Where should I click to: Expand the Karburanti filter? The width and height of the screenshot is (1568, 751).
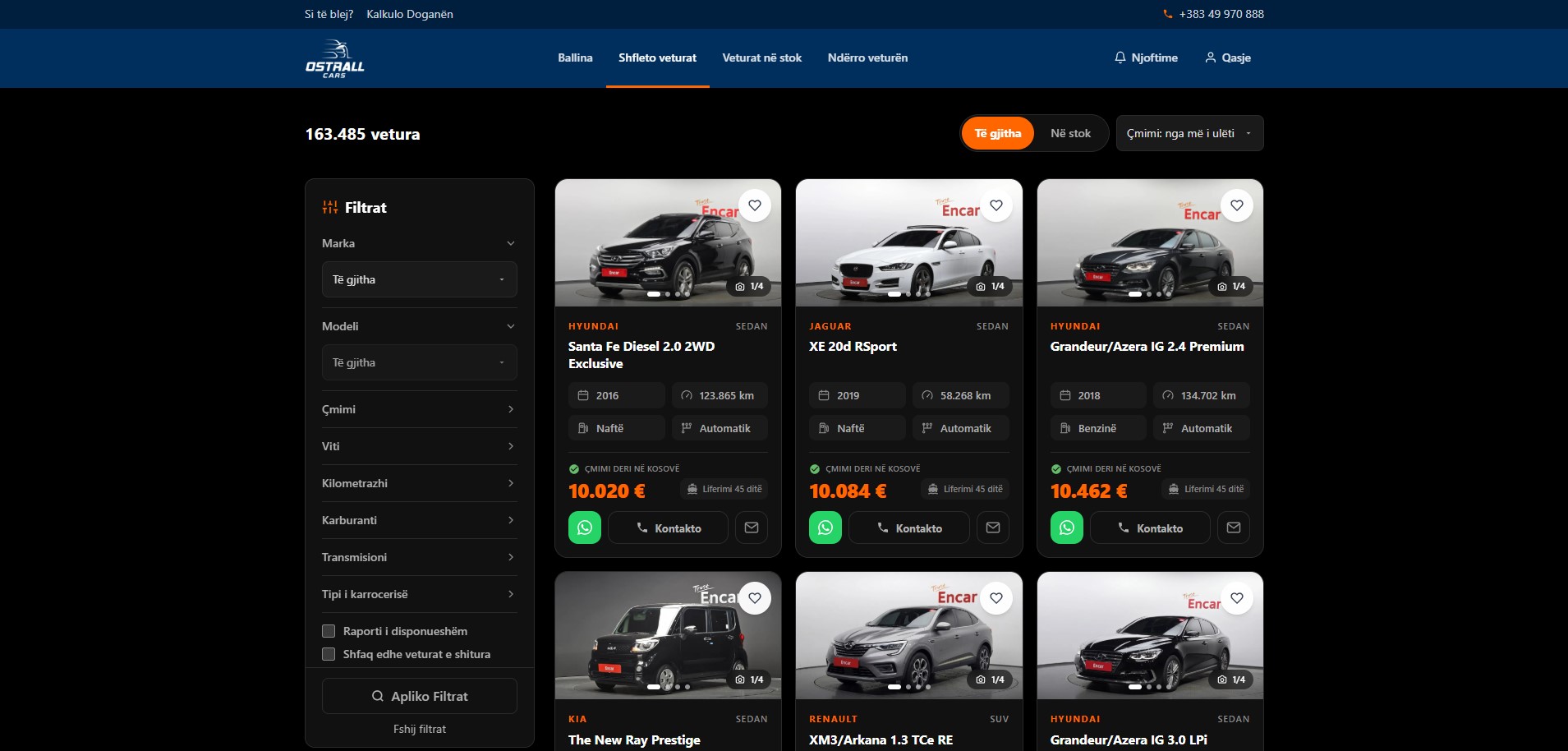pos(420,520)
